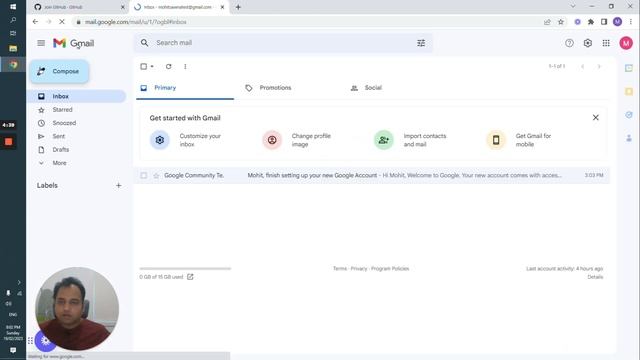The width and height of the screenshot is (640, 360).
Task: Open Keep in side panel
Action: (x=629, y=92)
